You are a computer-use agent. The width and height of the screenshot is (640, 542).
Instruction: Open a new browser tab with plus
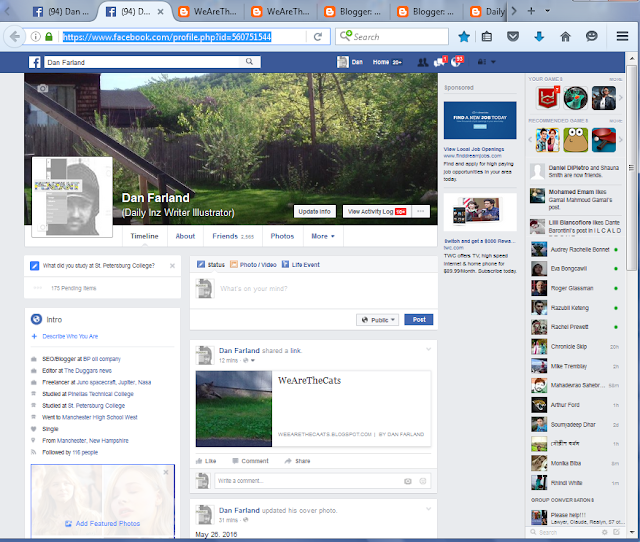tap(531, 11)
